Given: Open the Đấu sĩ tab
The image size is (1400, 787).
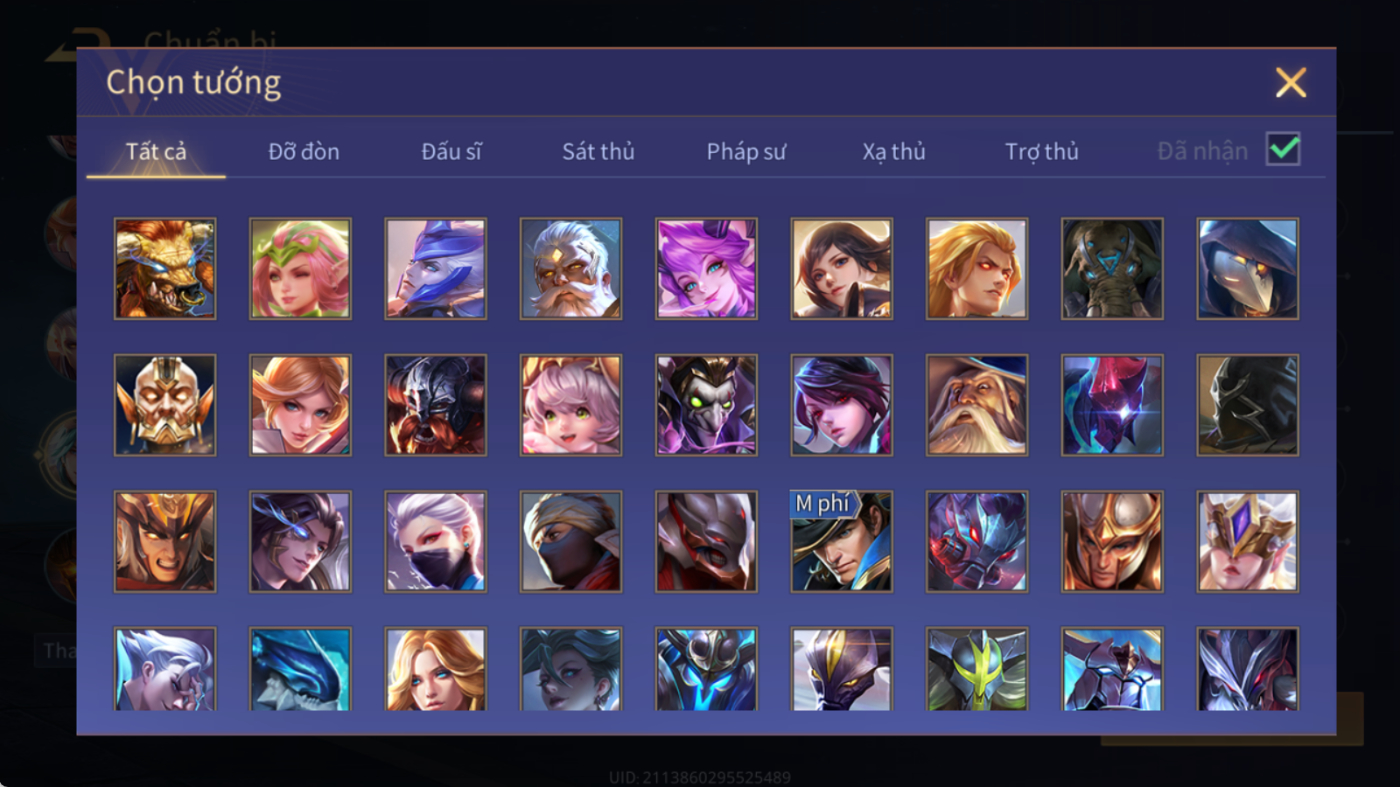Looking at the screenshot, I should 451,152.
